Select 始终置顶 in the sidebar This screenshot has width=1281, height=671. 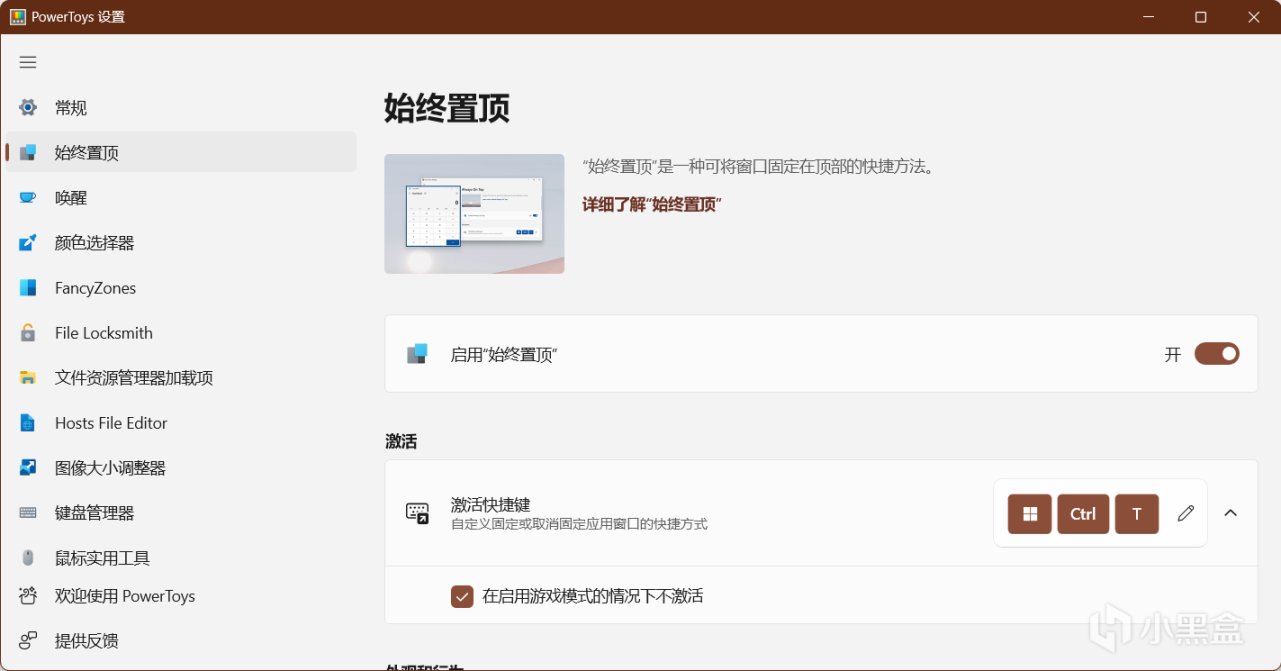click(x=181, y=153)
